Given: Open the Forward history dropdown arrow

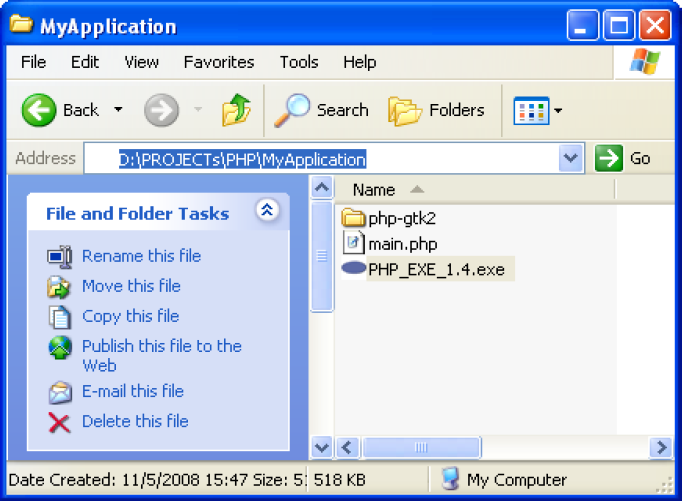Looking at the screenshot, I should [x=198, y=110].
